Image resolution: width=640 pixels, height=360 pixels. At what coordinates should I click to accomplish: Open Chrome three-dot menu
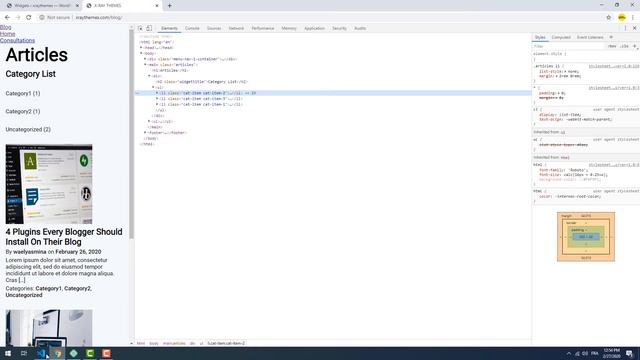[x=633, y=17]
